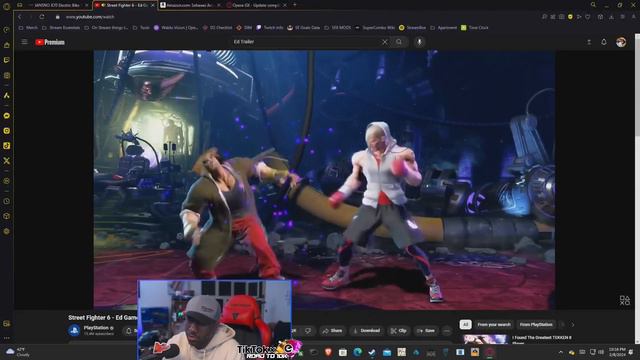Open X (Twitter) in the Opera sidebar

7,161
